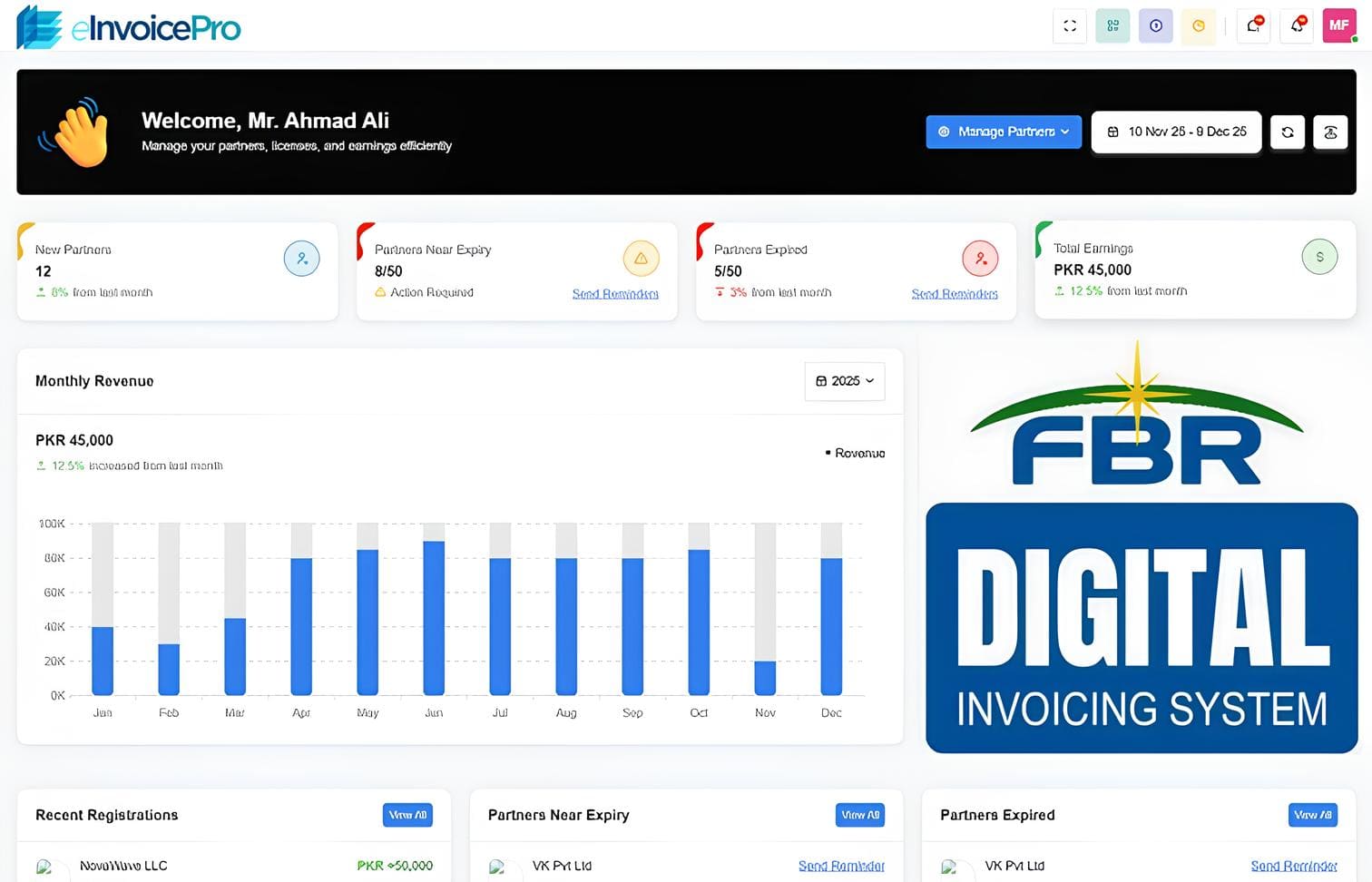Click View All in Recent Registrations

click(407, 815)
